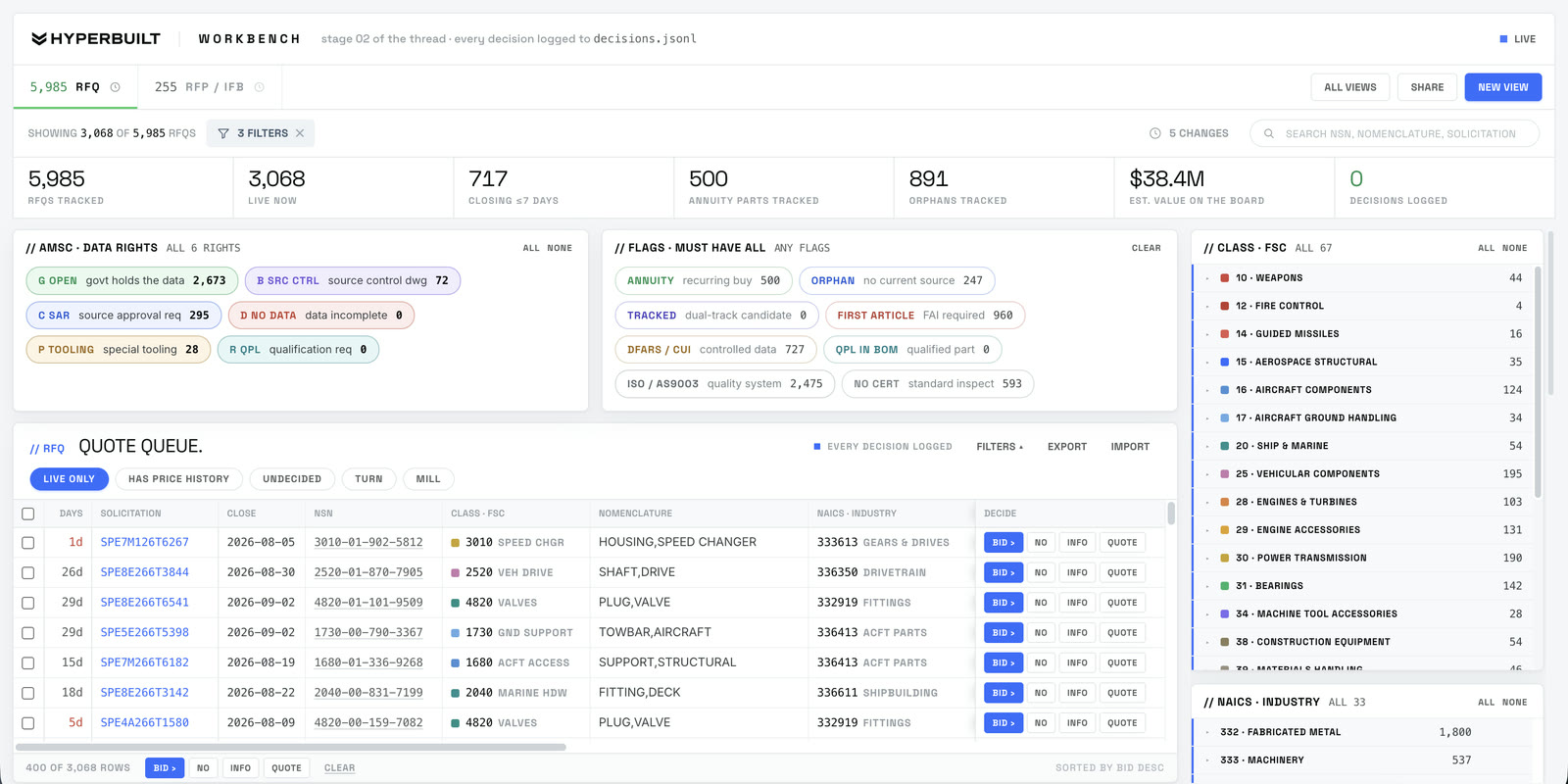Check the row for SPE8E266T3844

(27, 572)
